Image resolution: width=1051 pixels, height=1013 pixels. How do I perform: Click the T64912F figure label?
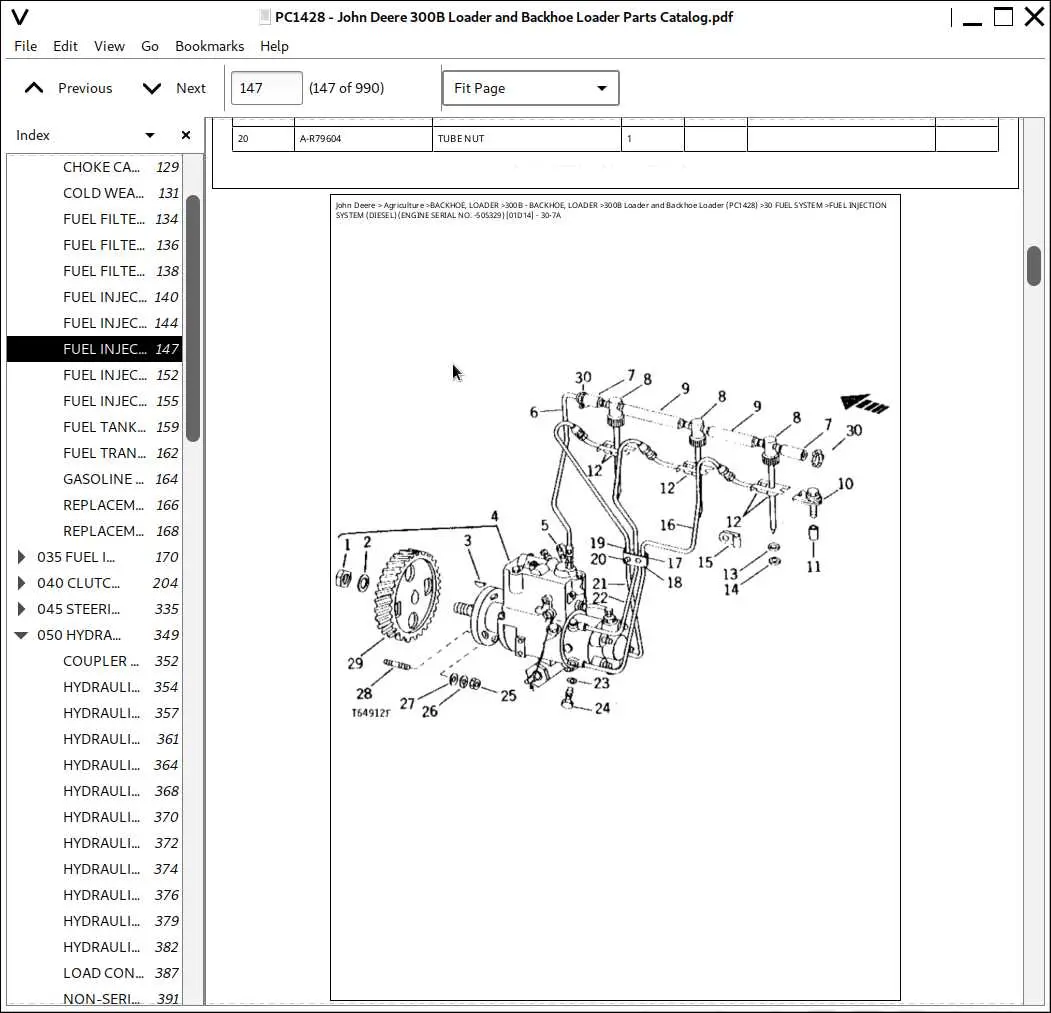[x=371, y=713]
